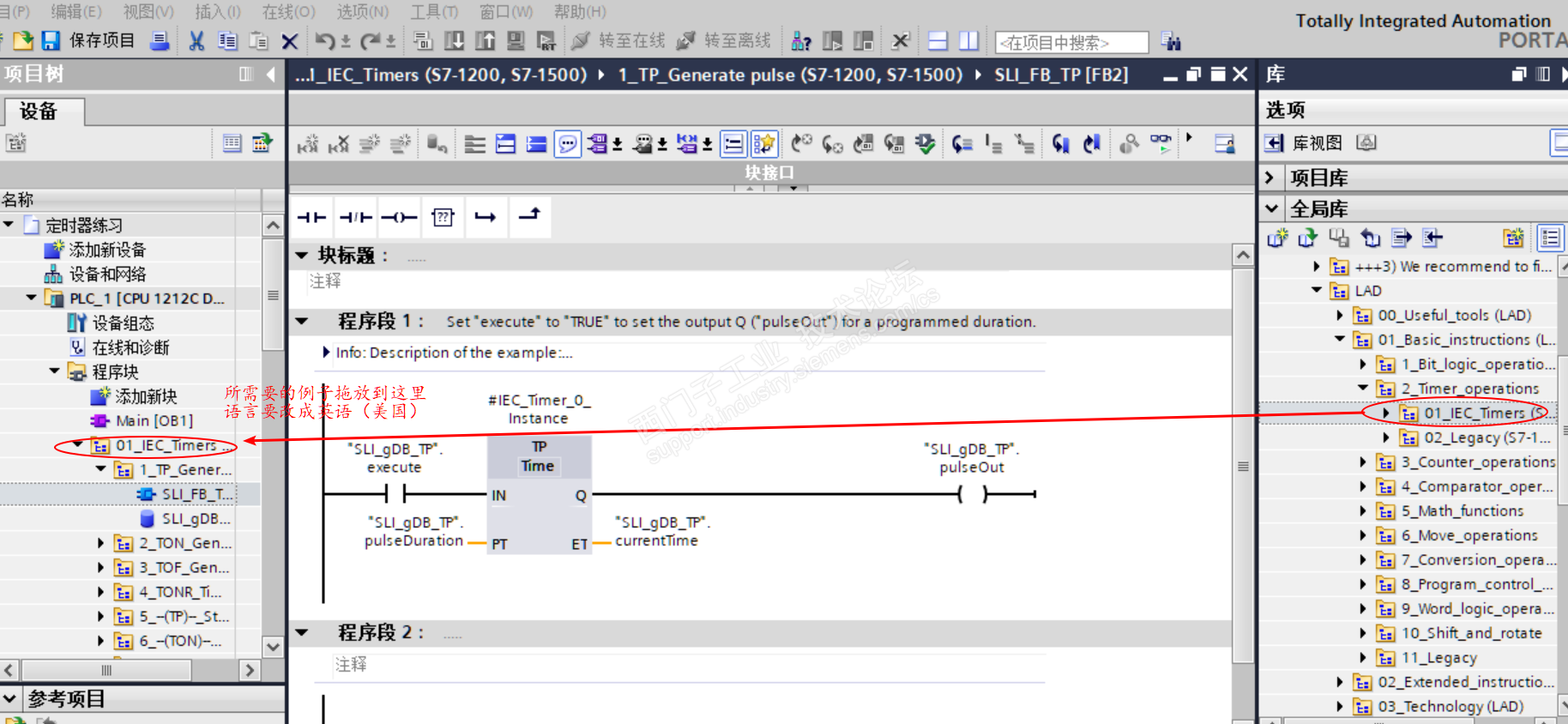Viewport: 1568px width, 724px height.
Task: Select the 设备 tab
Action: tap(45, 112)
